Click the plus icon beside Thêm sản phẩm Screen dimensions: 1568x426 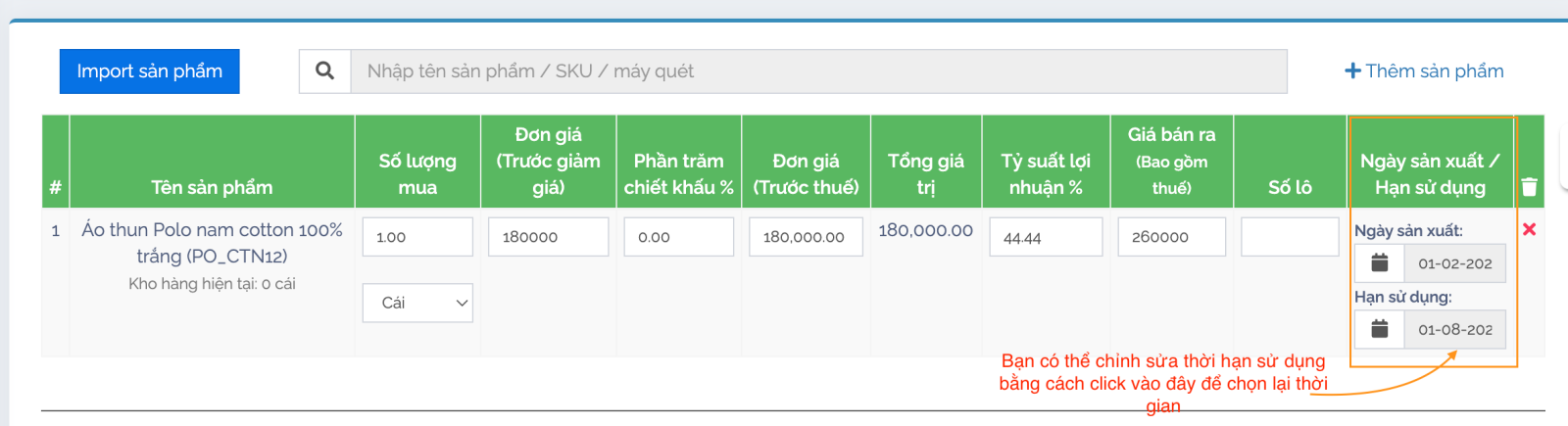[1352, 71]
